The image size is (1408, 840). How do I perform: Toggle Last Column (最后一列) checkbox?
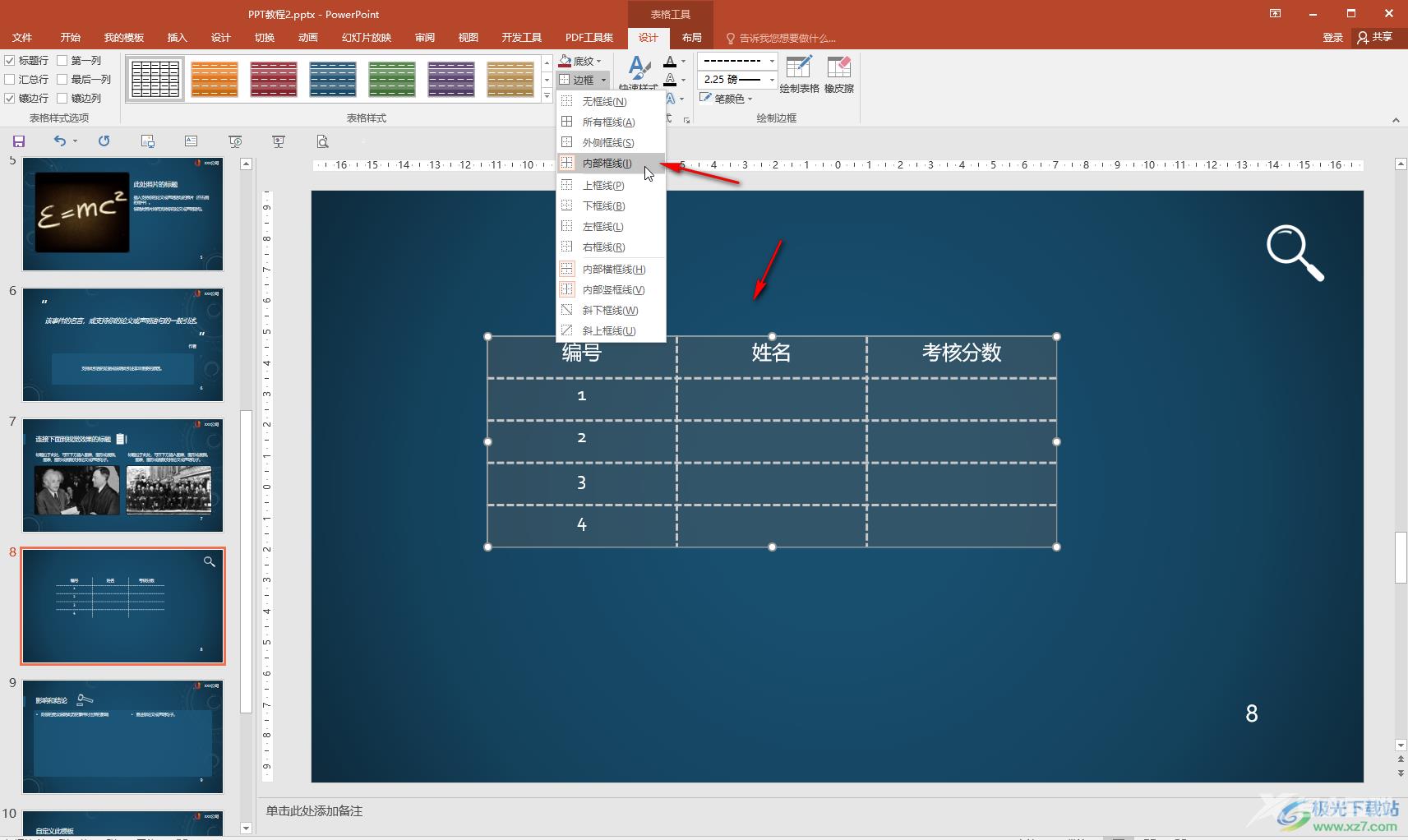tap(62, 79)
